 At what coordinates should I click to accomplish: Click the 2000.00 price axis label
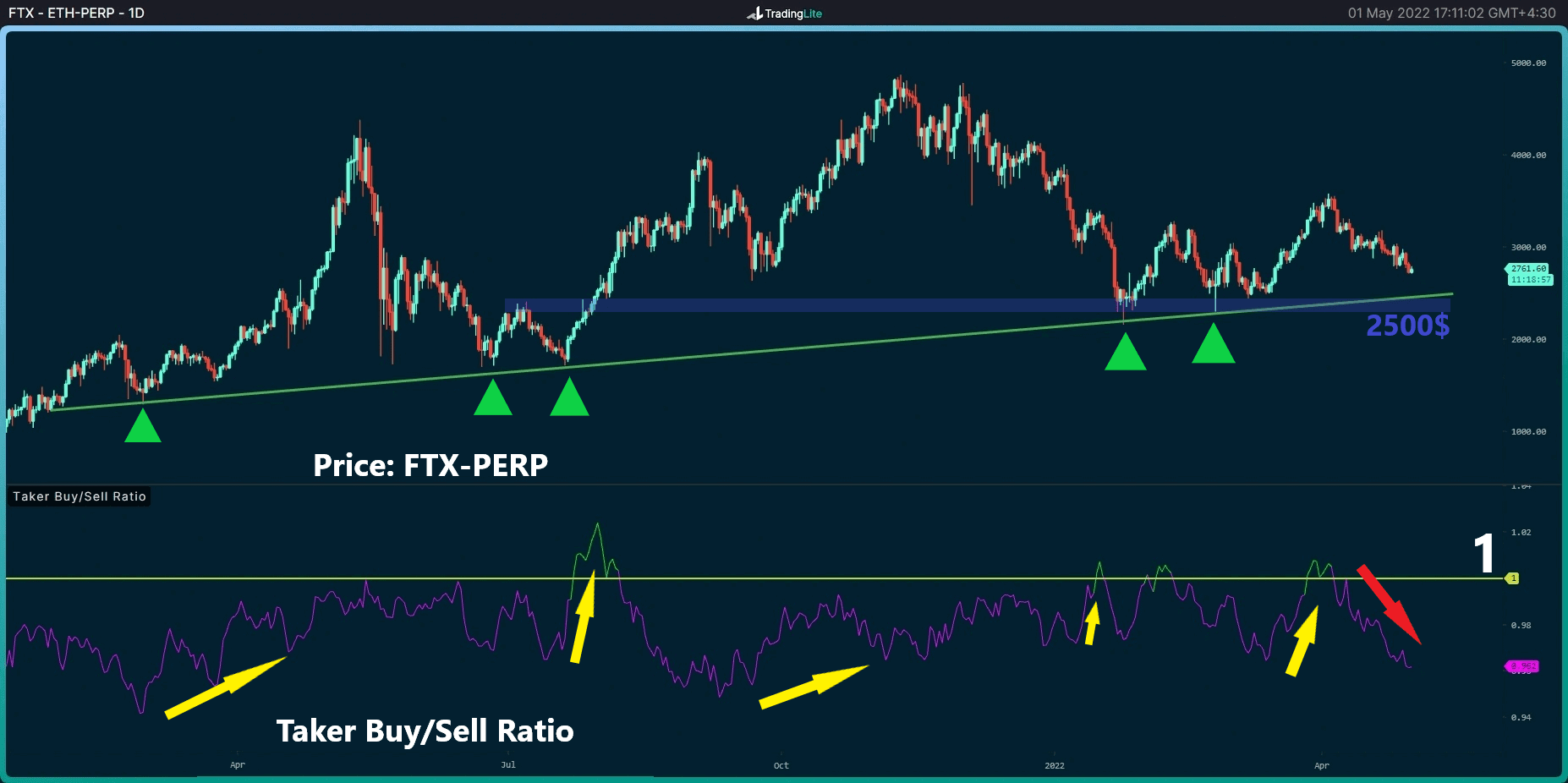tap(1528, 340)
